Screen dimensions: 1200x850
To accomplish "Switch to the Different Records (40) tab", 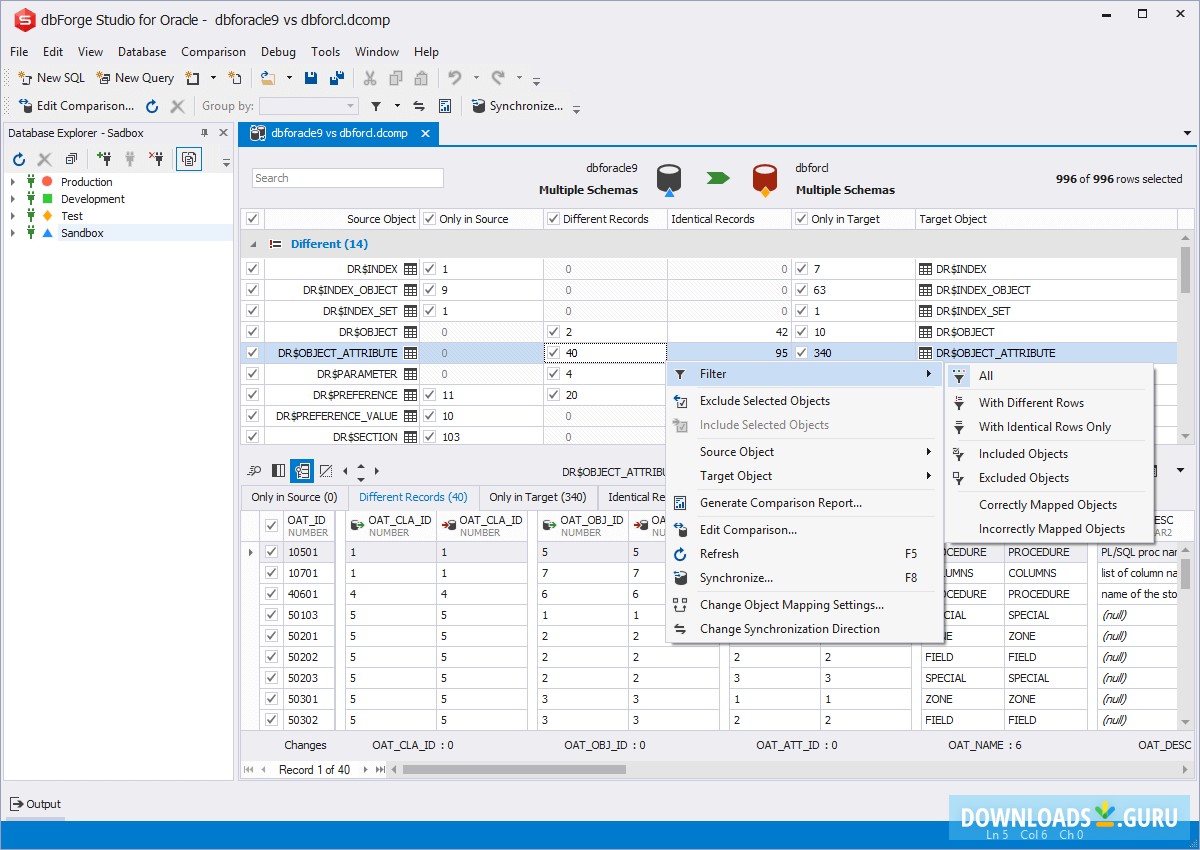I will click(413, 496).
